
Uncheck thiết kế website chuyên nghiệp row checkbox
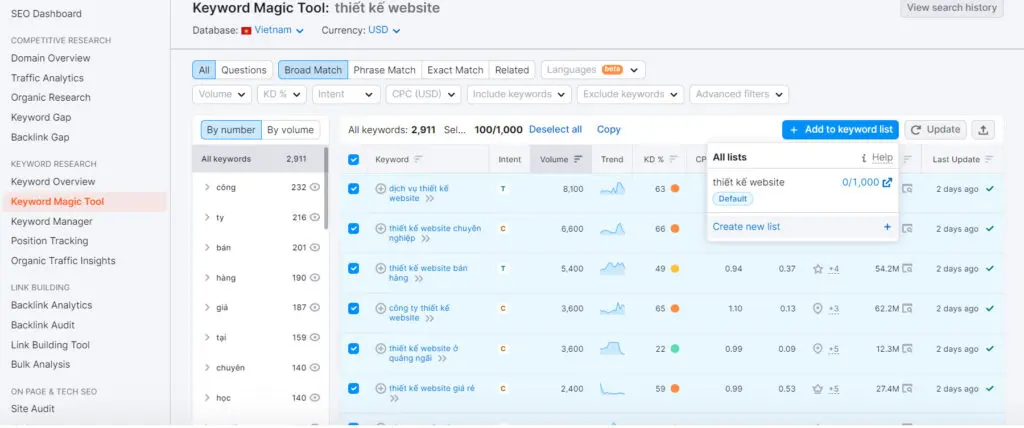353,228
